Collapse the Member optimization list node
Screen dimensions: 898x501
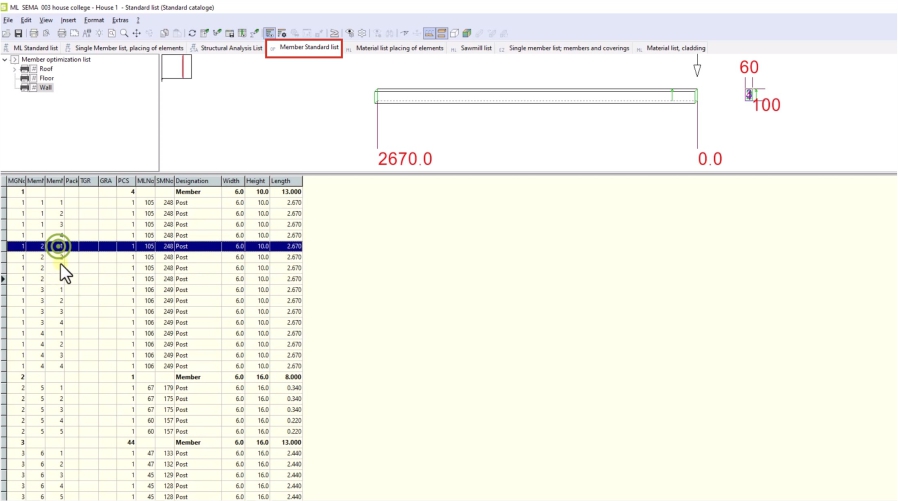[x=5, y=59]
